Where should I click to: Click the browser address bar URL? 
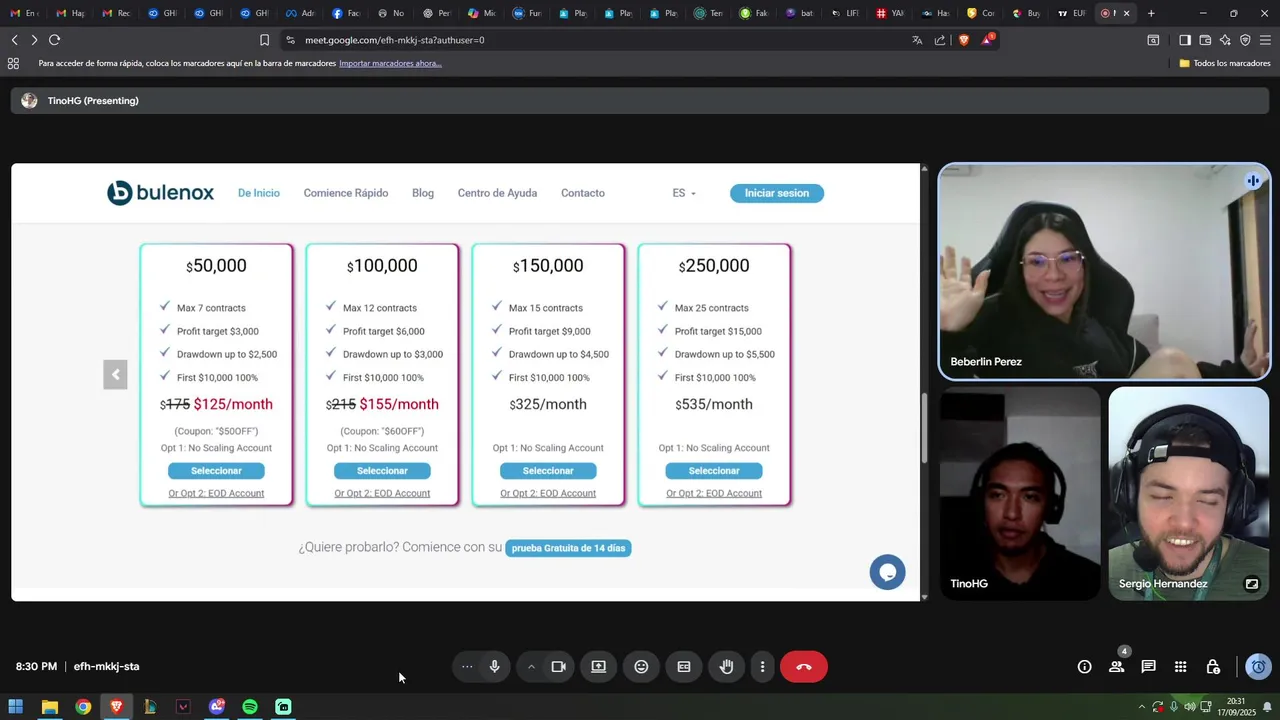coord(395,40)
